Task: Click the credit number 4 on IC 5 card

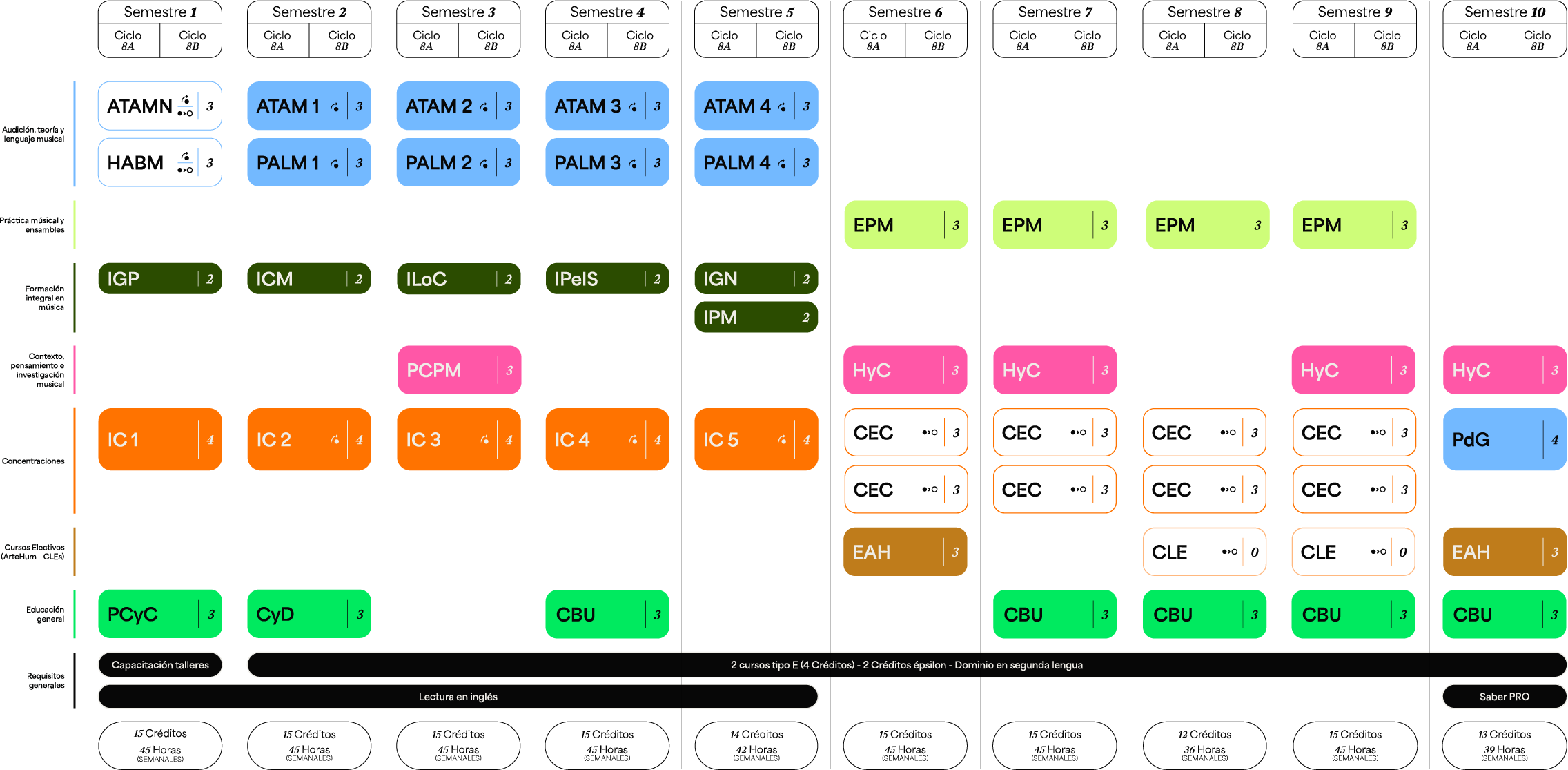Action: (x=806, y=440)
